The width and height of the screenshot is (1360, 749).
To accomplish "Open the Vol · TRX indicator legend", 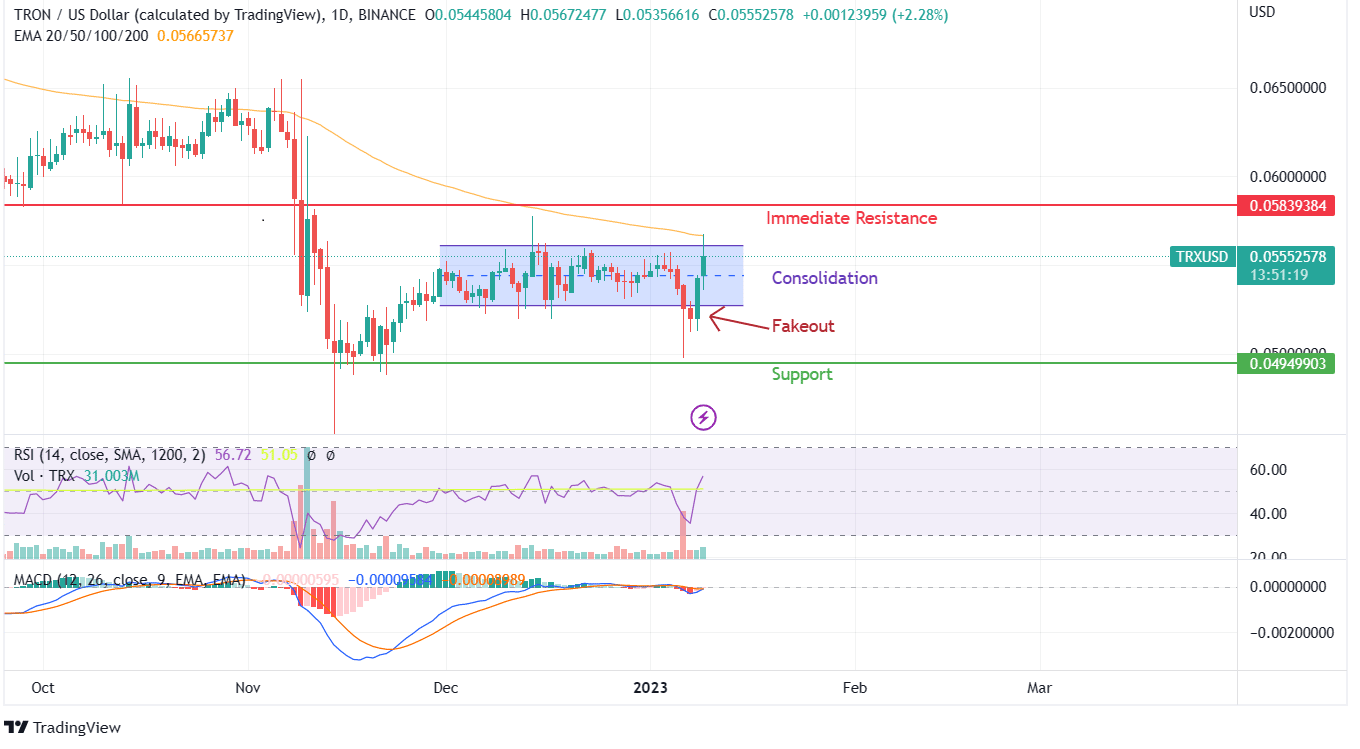I will [45, 476].
